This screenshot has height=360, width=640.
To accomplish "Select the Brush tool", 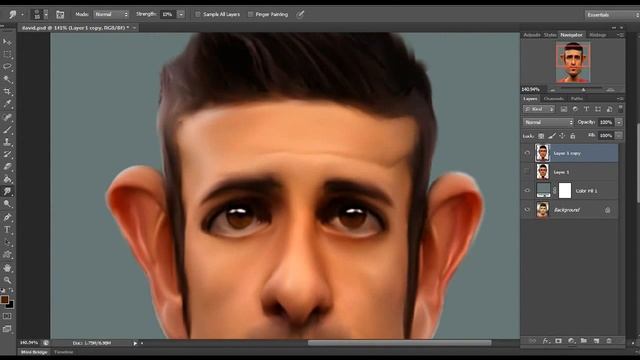I will pos(7,130).
